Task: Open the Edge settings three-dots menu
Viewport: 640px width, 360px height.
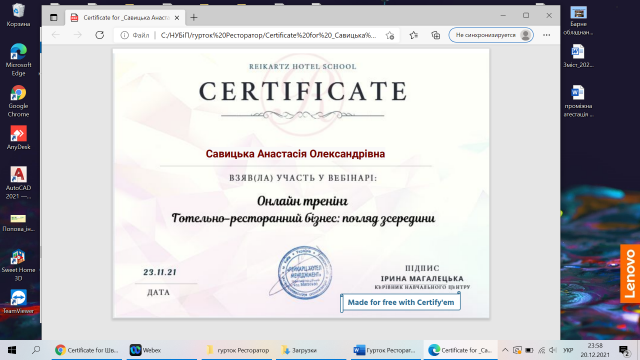Action: (547, 35)
